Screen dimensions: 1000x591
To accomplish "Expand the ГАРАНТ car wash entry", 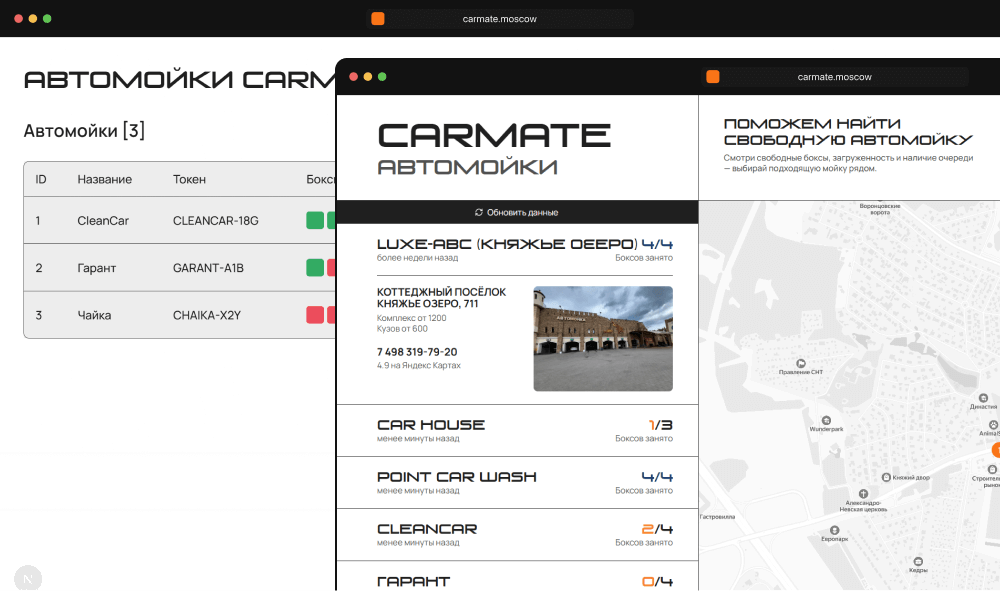I will (517, 576).
